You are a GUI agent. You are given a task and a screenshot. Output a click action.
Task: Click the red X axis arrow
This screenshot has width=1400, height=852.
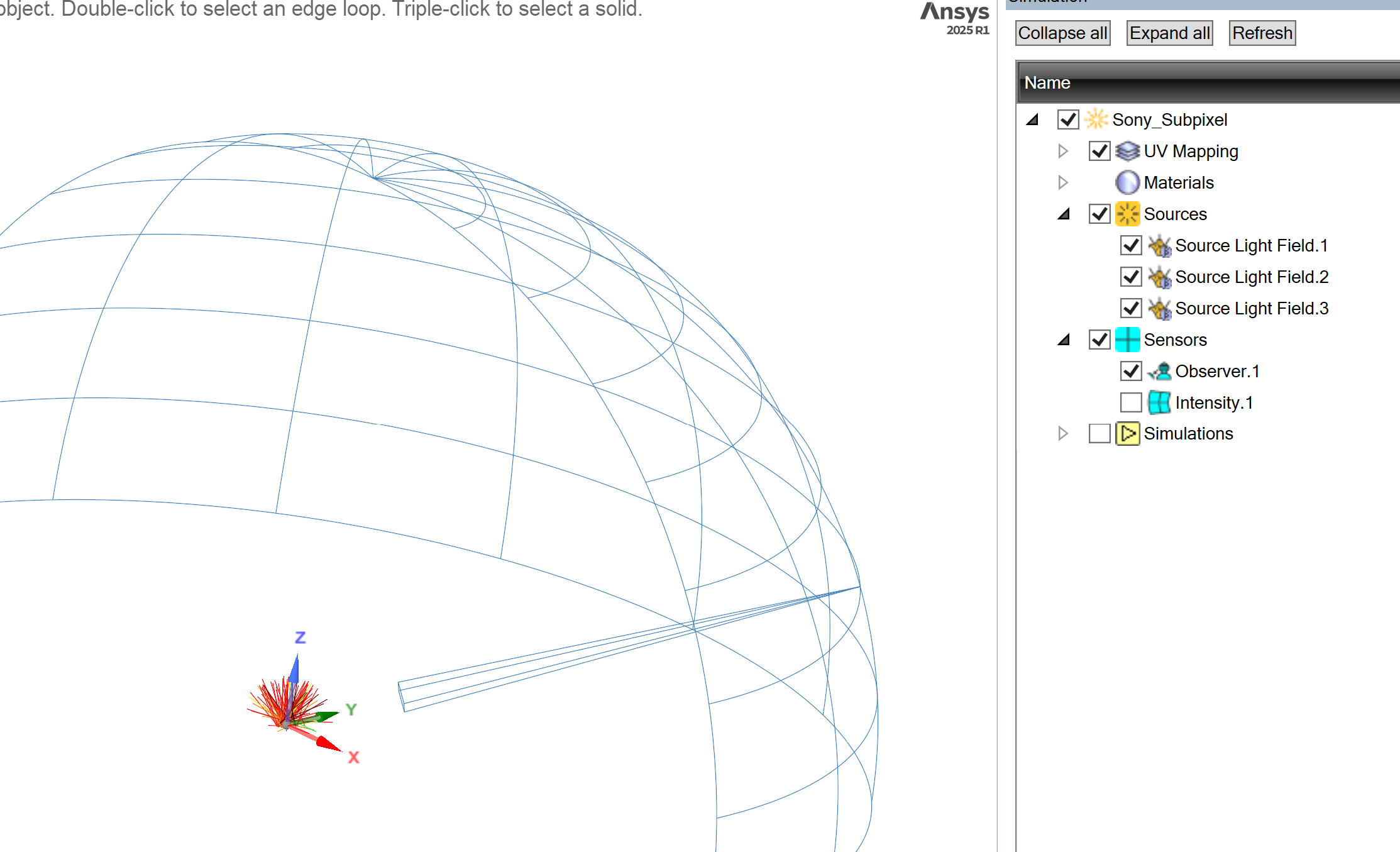click(x=327, y=744)
